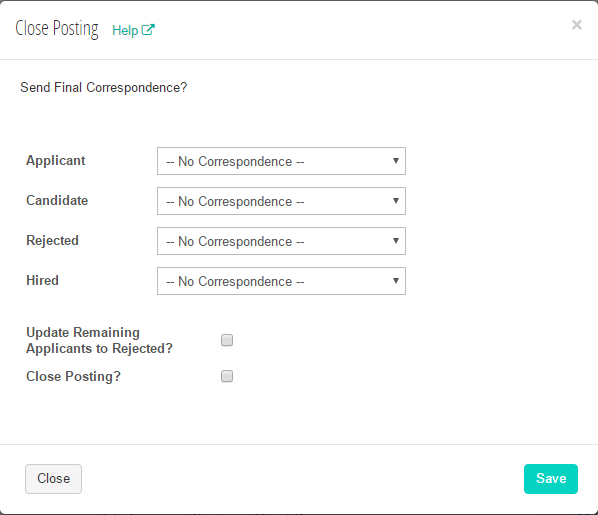Click the external link icon beside Help
Image resolution: width=598 pixels, height=515 pixels.
tap(148, 30)
